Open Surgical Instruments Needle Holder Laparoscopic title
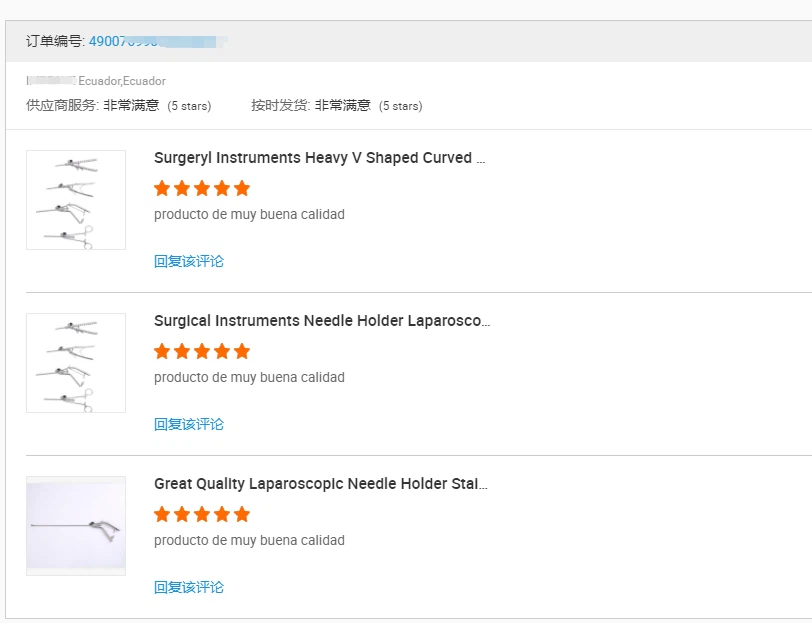812x623 pixels. coord(322,321)
